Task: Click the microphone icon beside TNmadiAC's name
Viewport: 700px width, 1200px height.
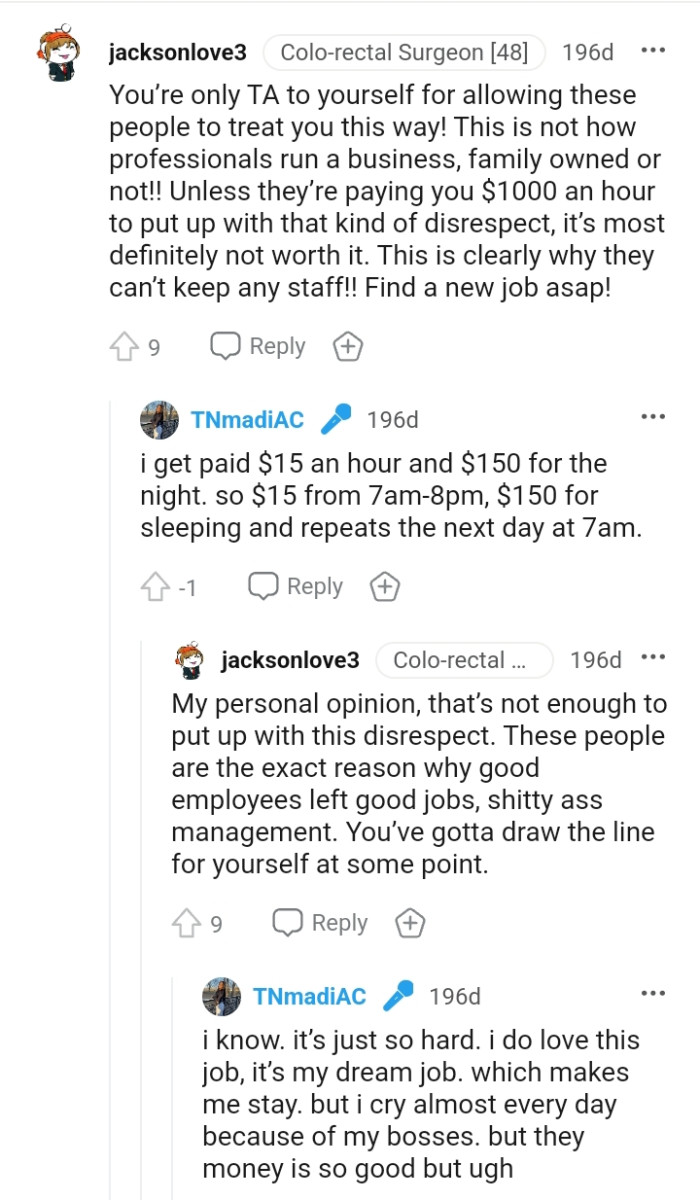Action: point(337,419)
